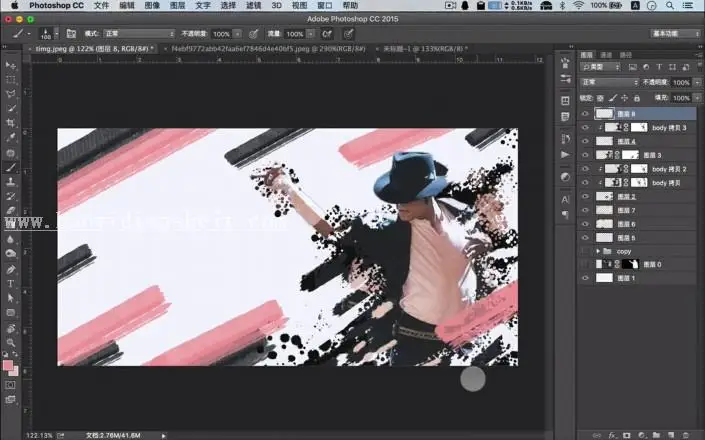This screenshot has width=705, height=440.
Task: Toggle Quick Mask mode icon
Action: [x=10, y=385]
